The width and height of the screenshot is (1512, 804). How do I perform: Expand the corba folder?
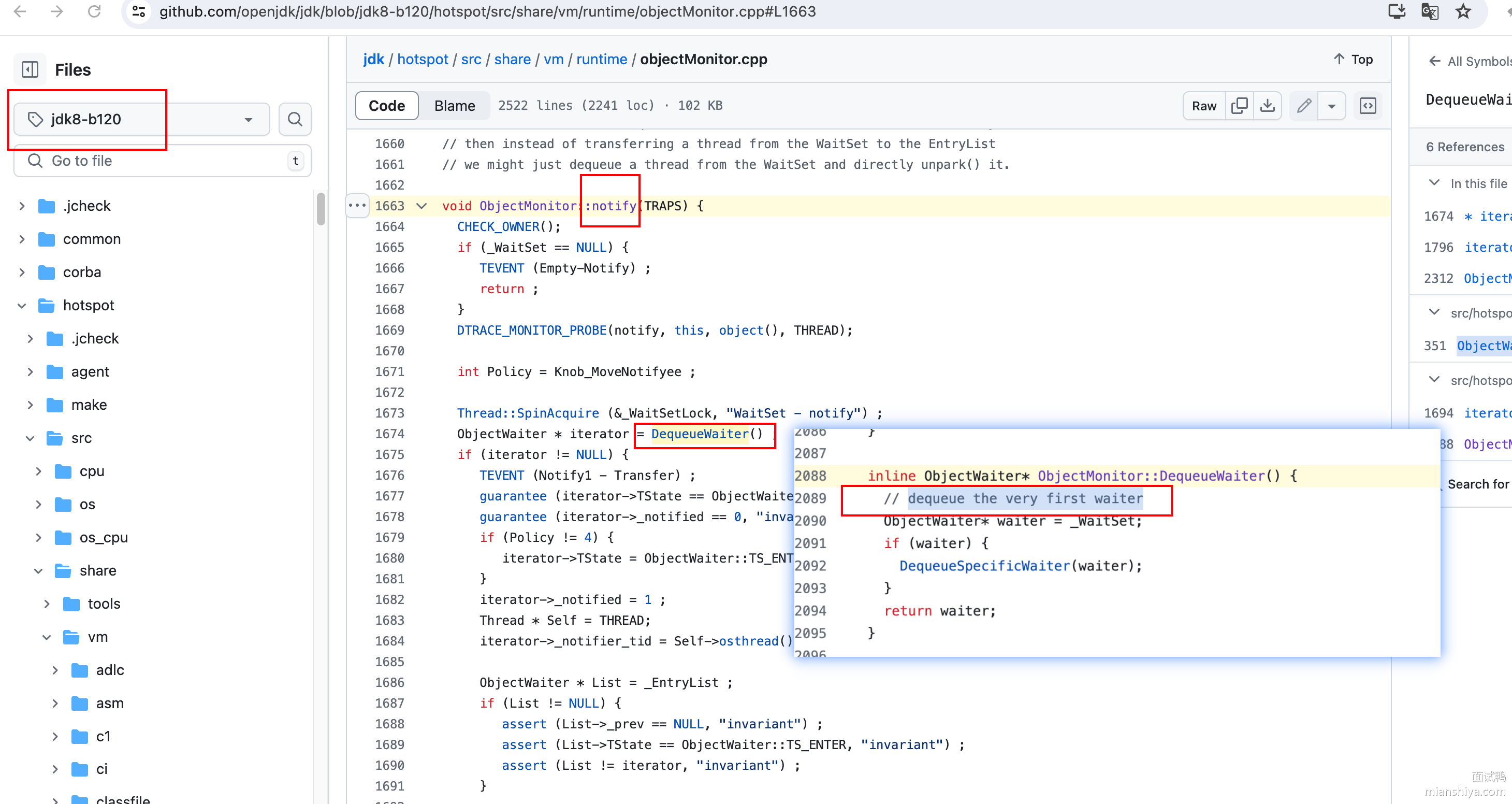click(x=22, y=272)
